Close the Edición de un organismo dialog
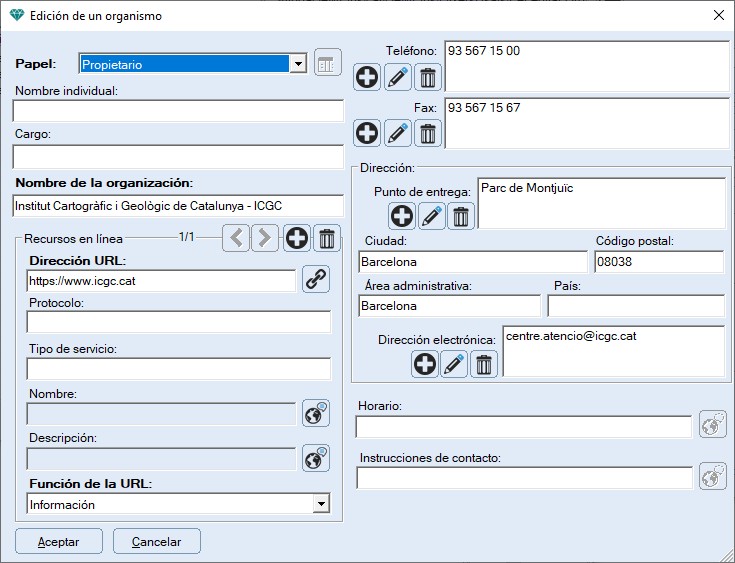This screenshot has width=735, height=563. [x=718, y=15]
